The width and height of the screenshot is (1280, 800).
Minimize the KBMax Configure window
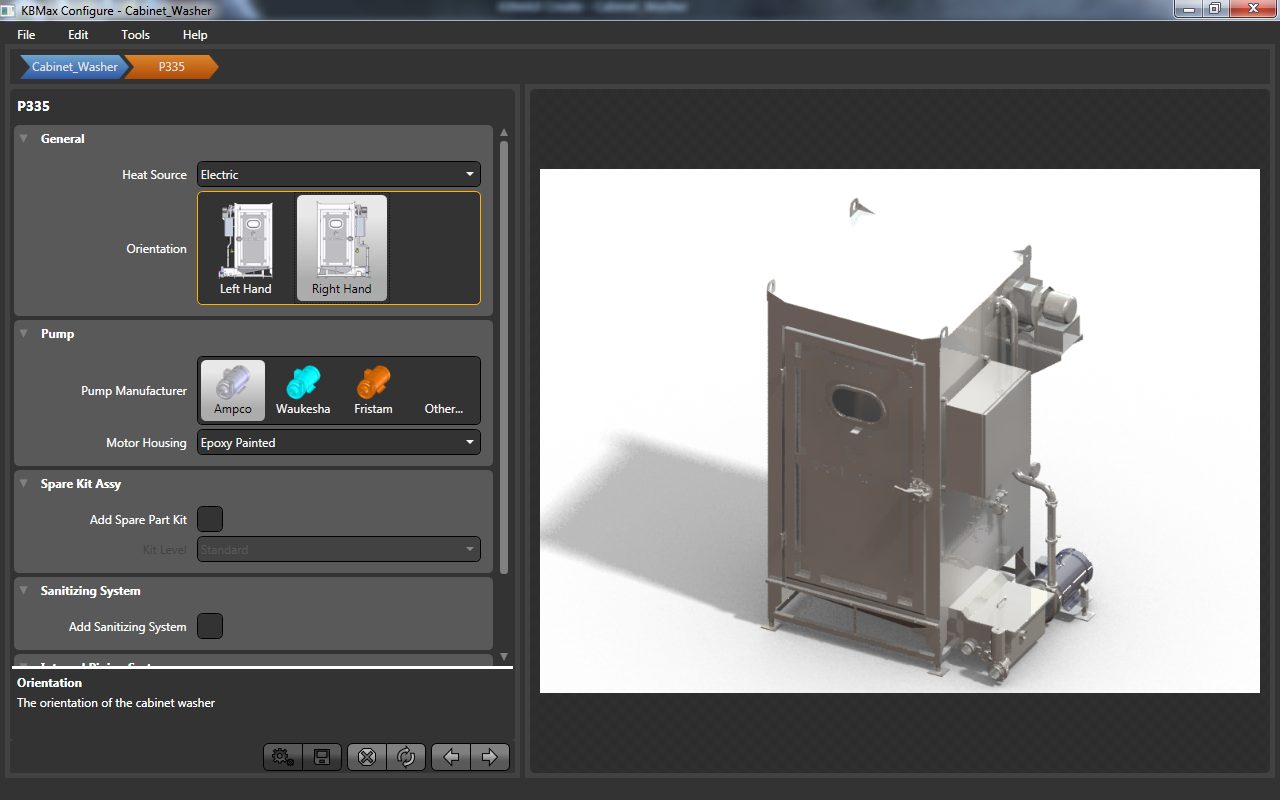point(1187,8)
